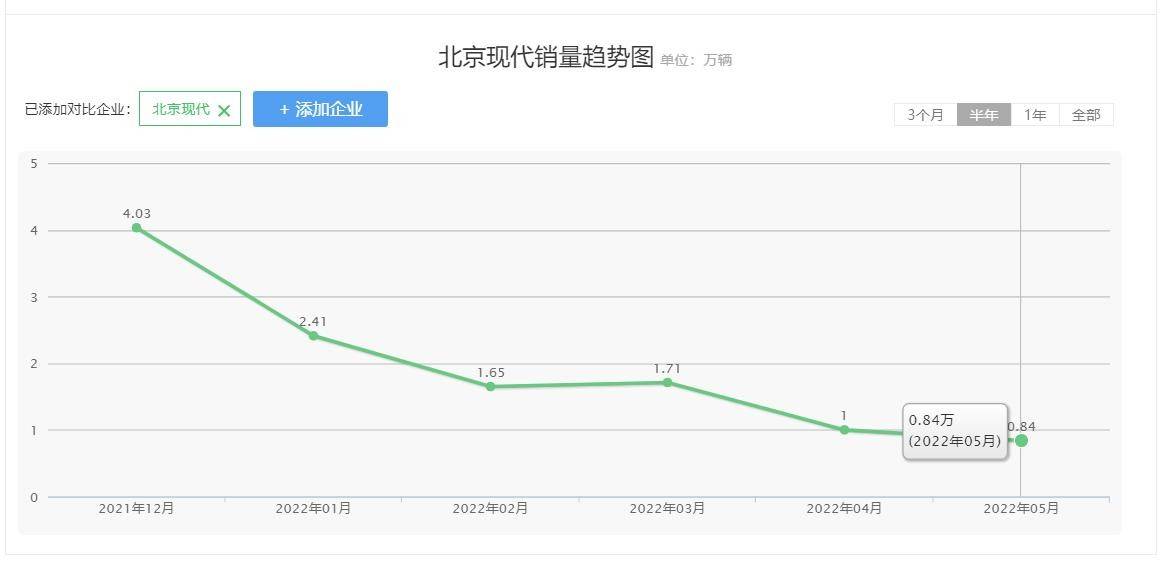
Task: Click the 2021年12月 x-axis label
Action: (x=136, y=509)
